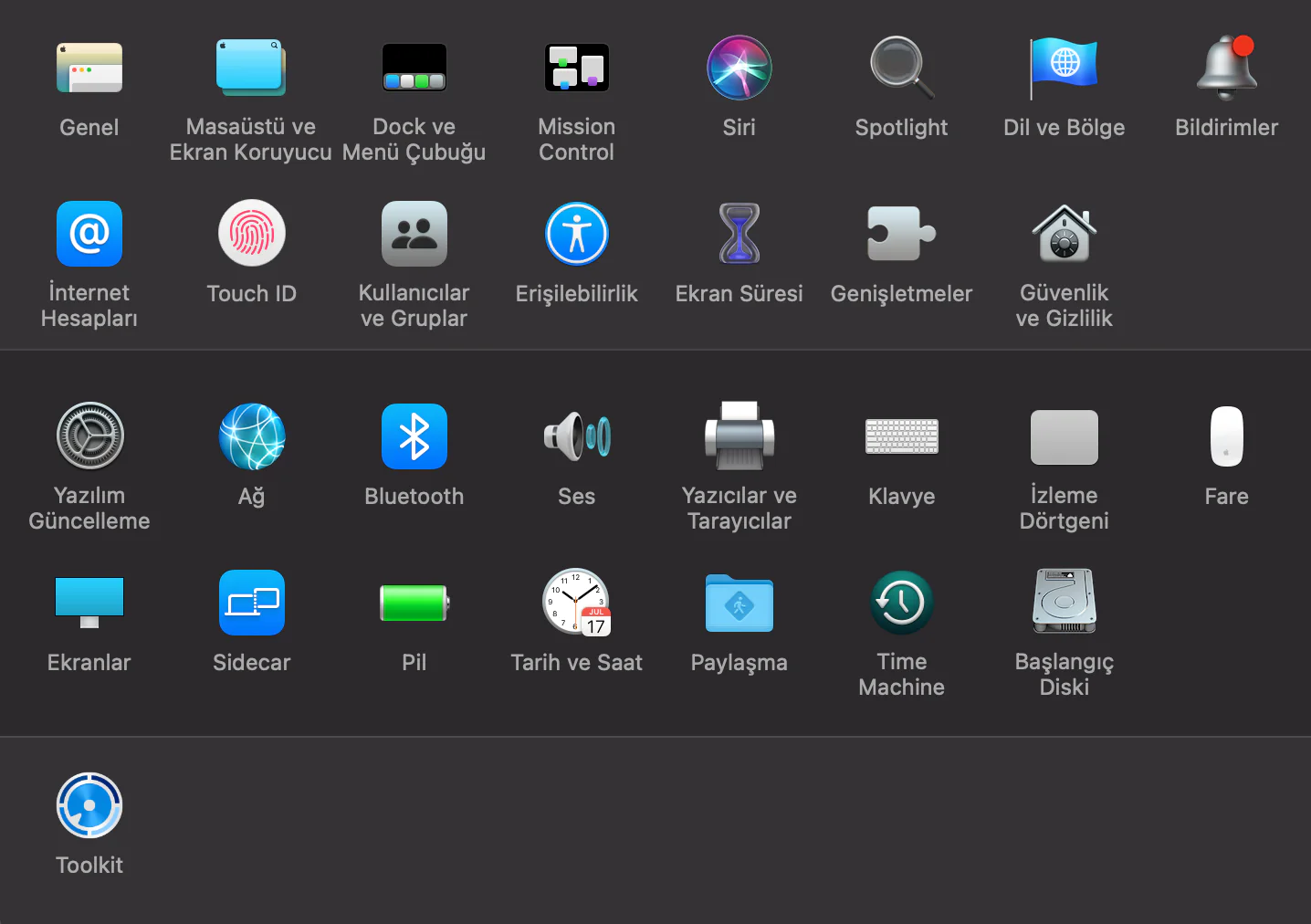Select the Erişilebilirlik icon

pyautogui.click(x=576, y=234)
